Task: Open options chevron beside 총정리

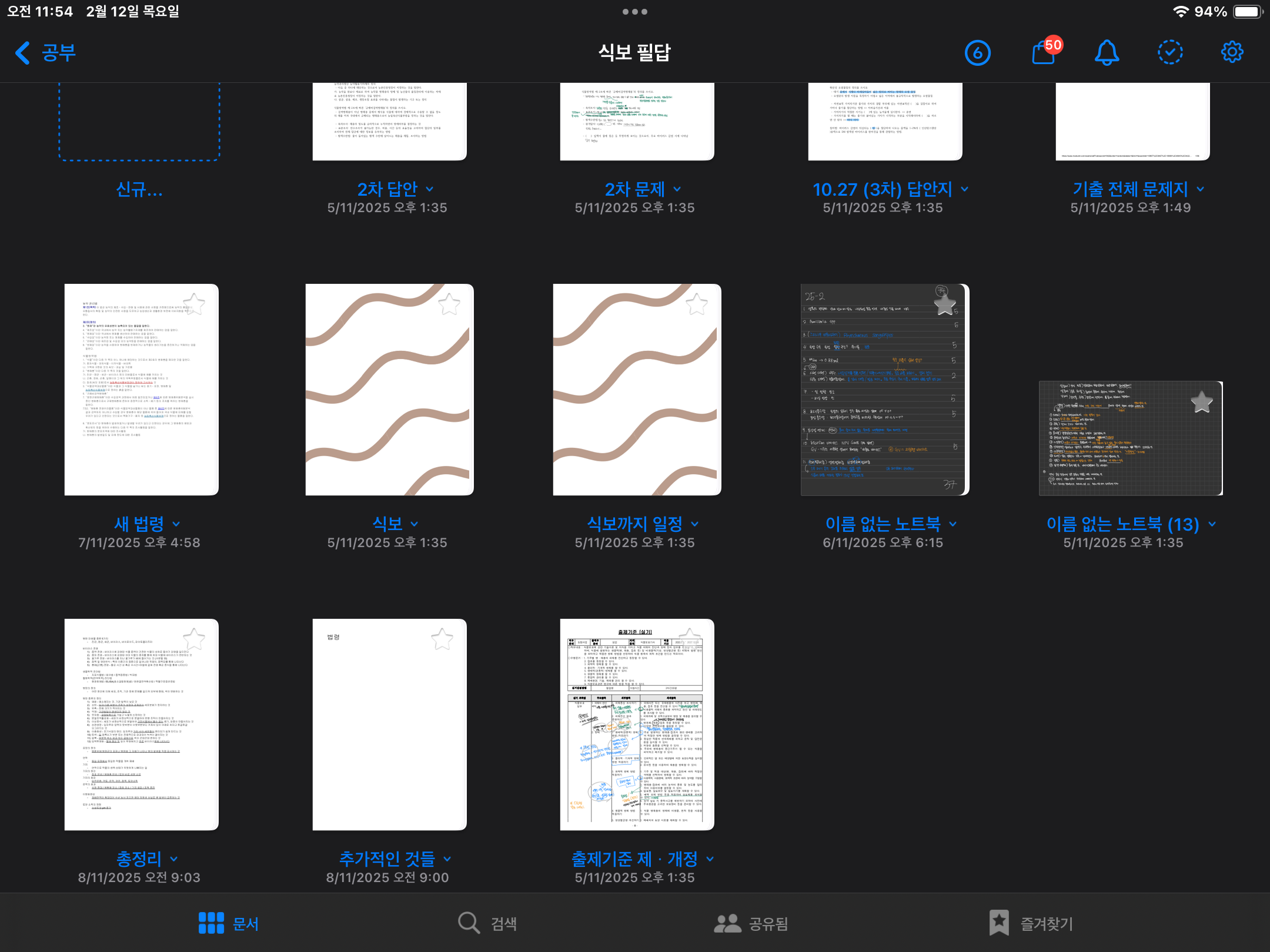Action: point(174,859)
